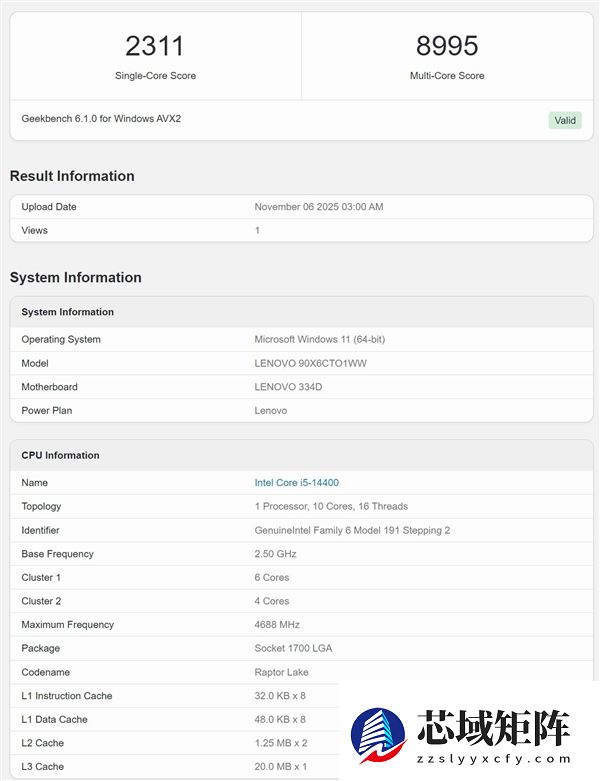Select the Operating System row value

(319, 340)
